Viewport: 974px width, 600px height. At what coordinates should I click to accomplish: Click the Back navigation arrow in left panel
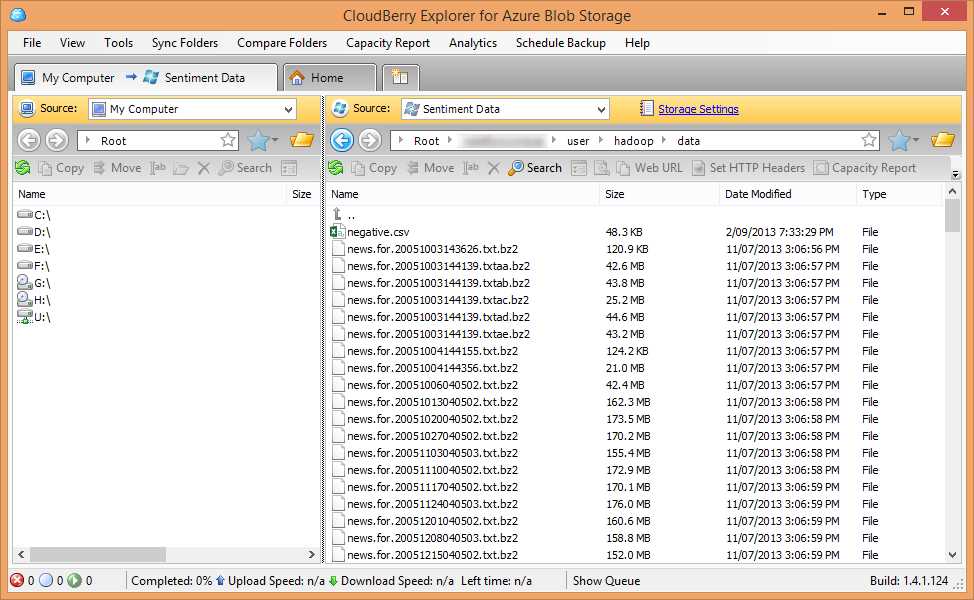(29, 140)
